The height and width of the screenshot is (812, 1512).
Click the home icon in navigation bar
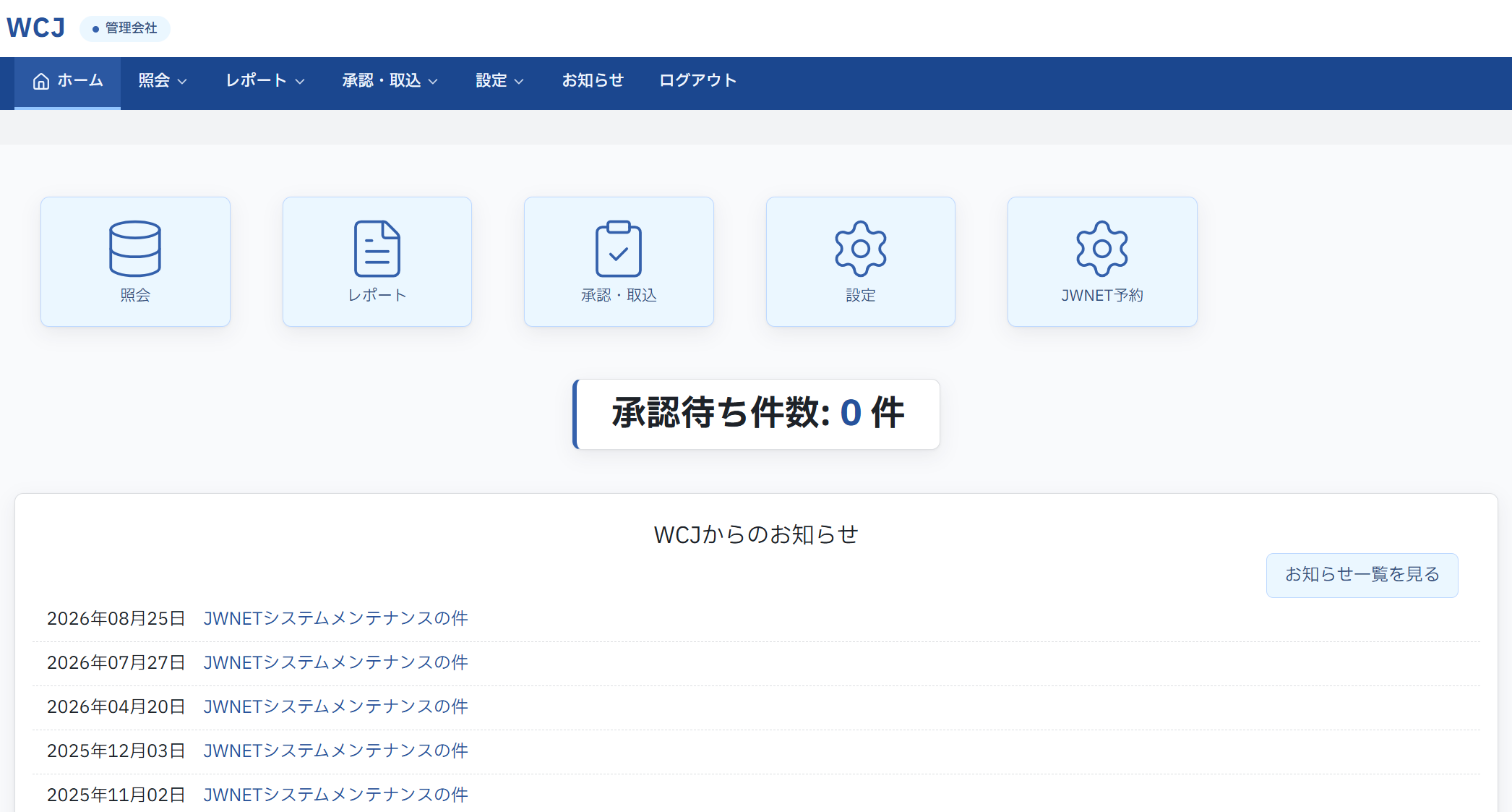point(41,81)
